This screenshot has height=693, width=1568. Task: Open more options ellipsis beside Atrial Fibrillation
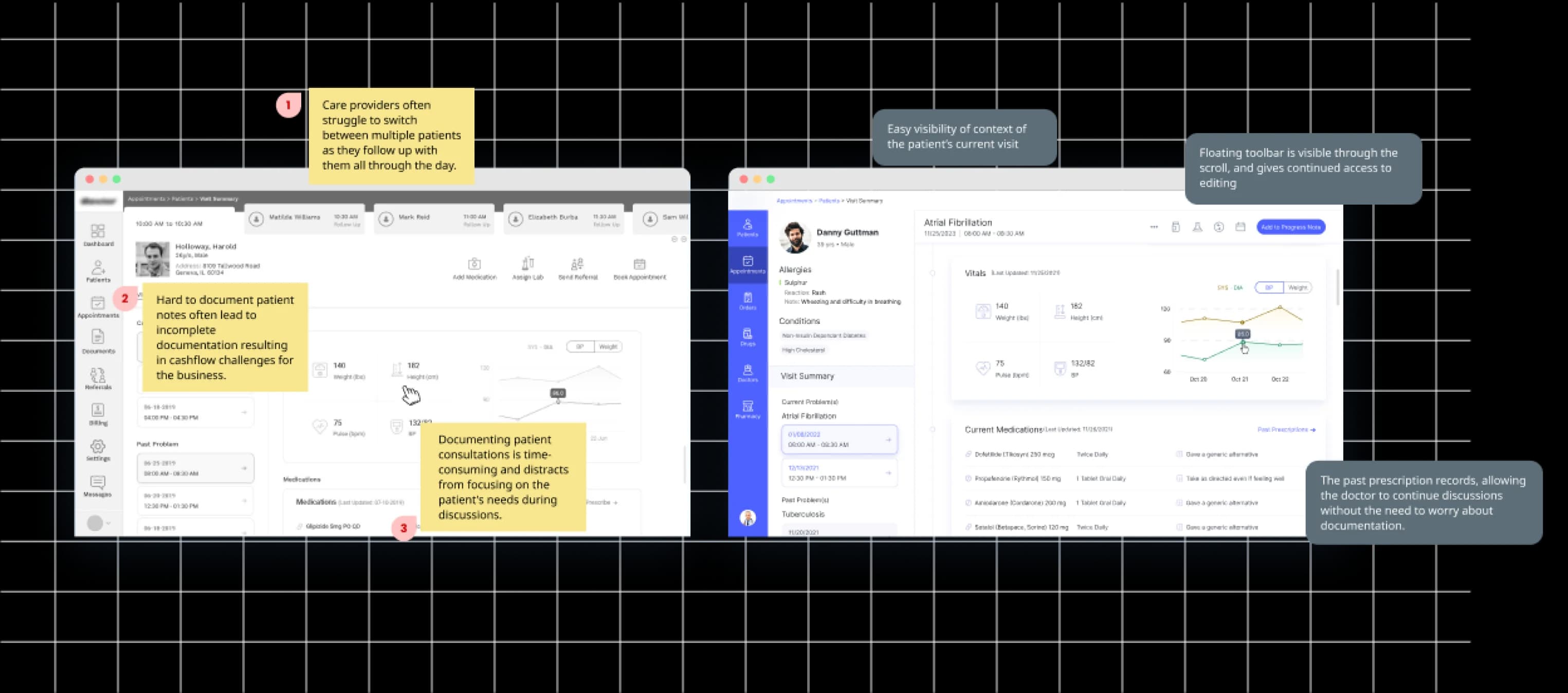pos(1154,227)
